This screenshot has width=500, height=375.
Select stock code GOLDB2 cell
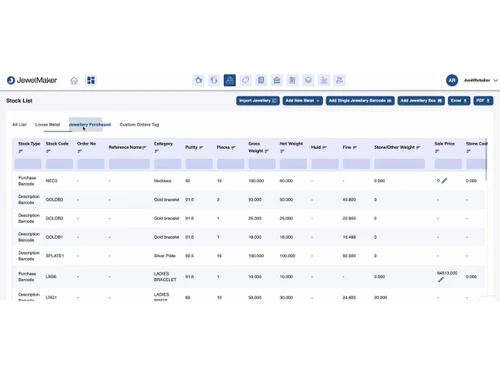pos(54,218)
